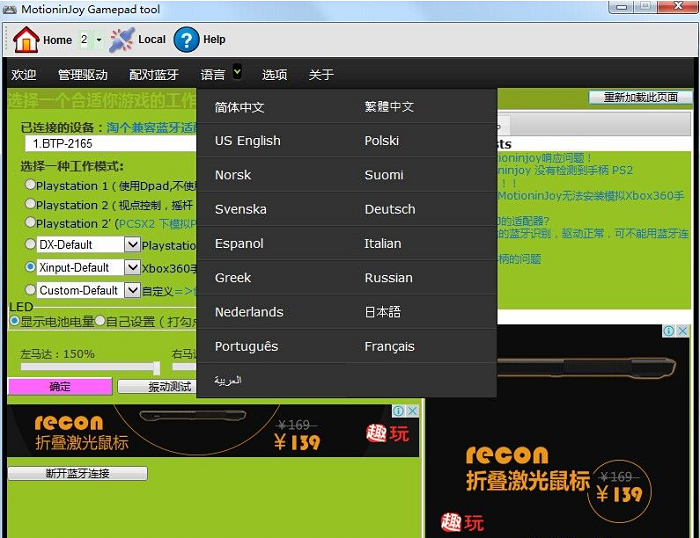Image resolution: width=700 pixels, height=538 pixels.
Task: Choose 简体中文 language
Action: pos(240,107)
